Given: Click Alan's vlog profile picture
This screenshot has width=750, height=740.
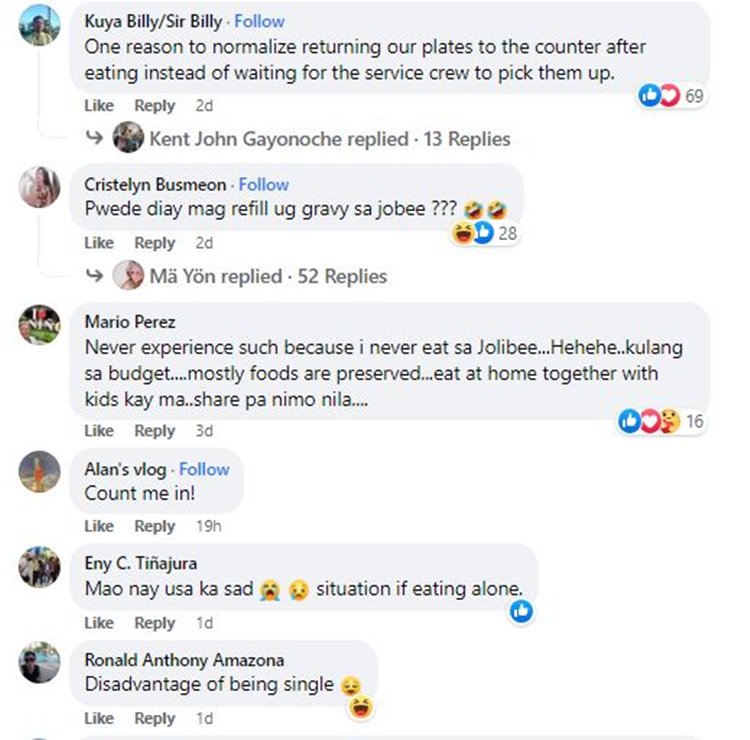Looking at the screenshot, I should [x=39, y=471].
